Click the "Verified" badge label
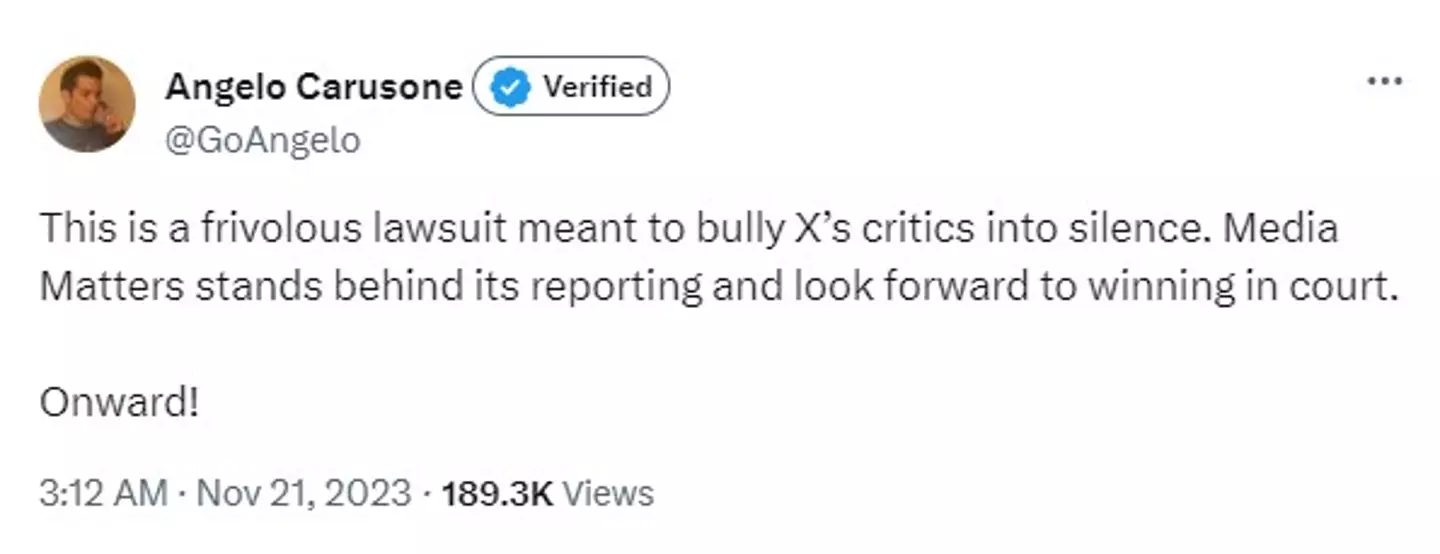 (596, 87)
